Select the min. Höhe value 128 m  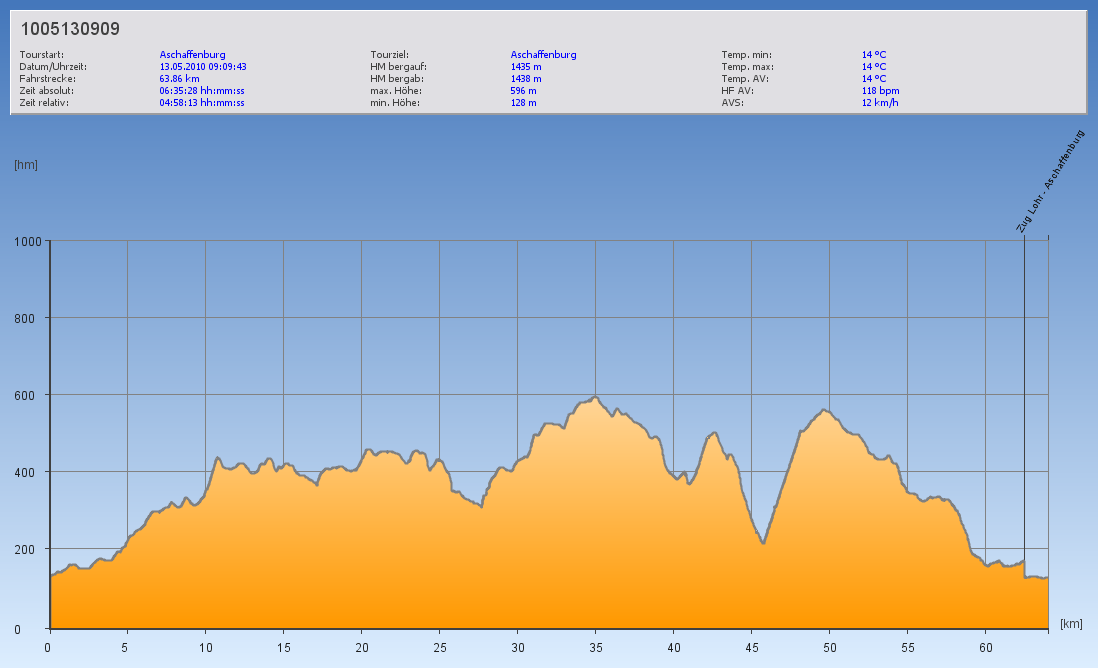pos(523,102)
